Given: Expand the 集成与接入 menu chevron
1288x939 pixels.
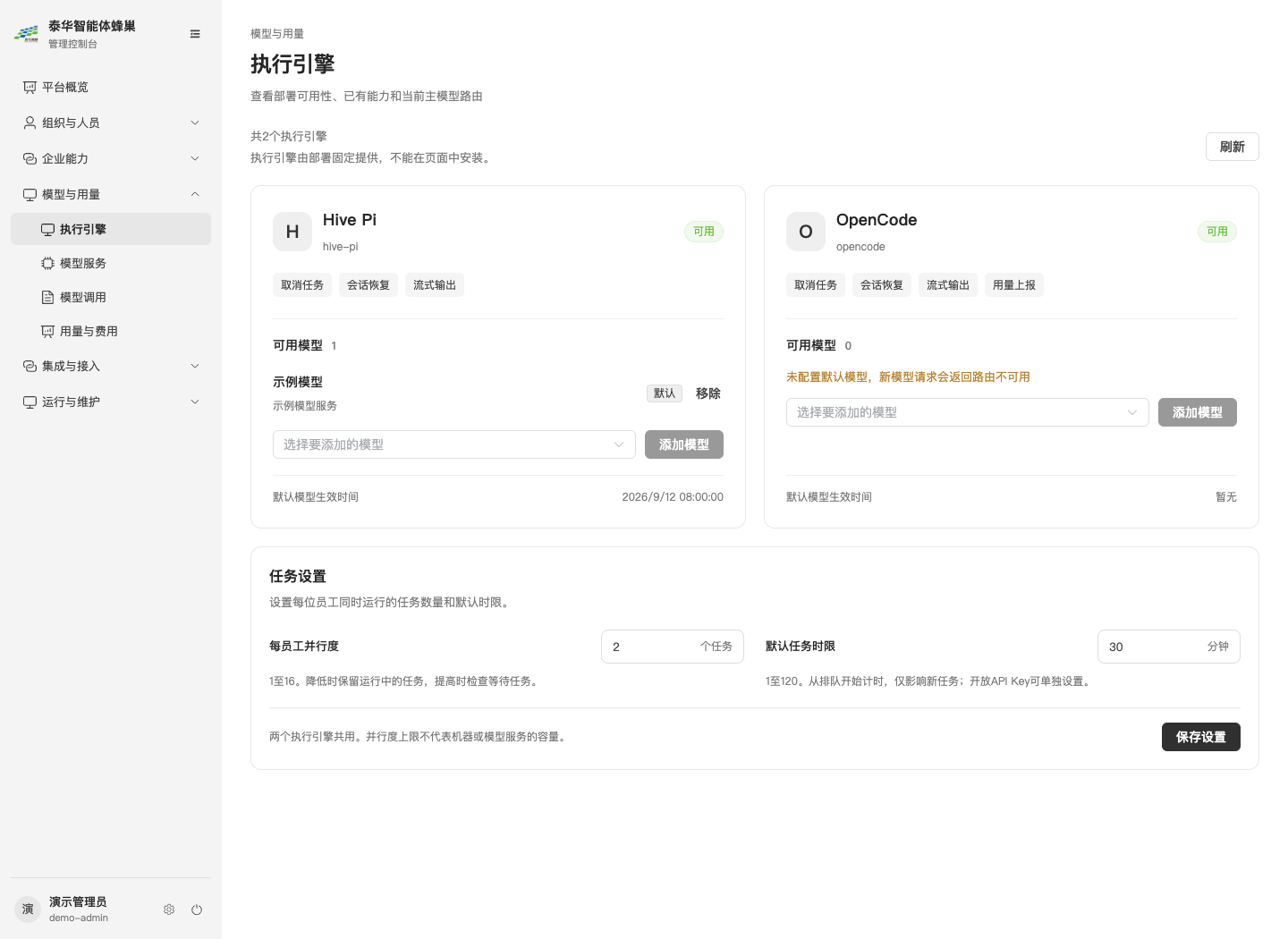Looking at the screenshot, I should pos(195,366).
